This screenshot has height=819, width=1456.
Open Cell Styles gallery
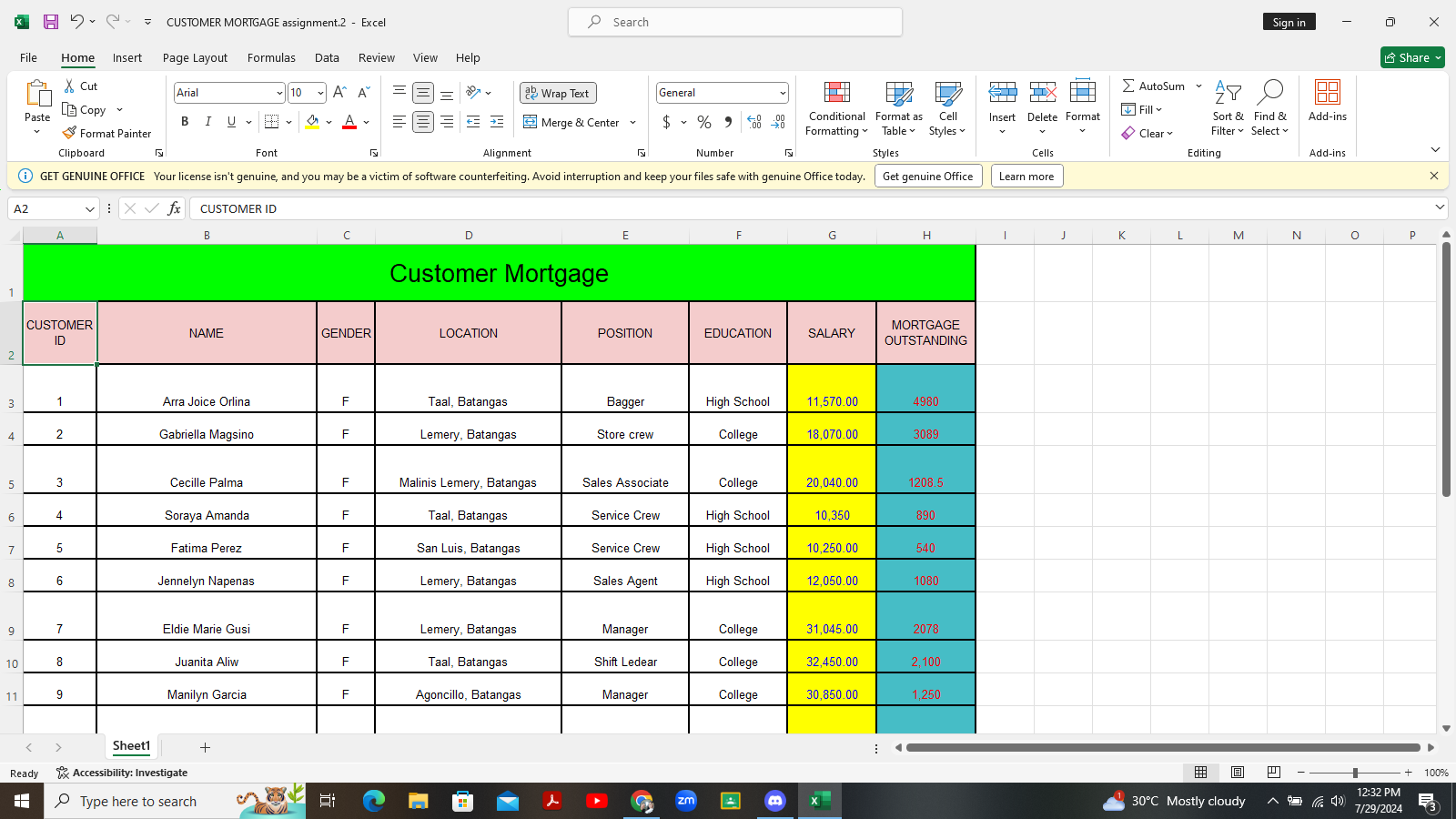tap(948, 108)
